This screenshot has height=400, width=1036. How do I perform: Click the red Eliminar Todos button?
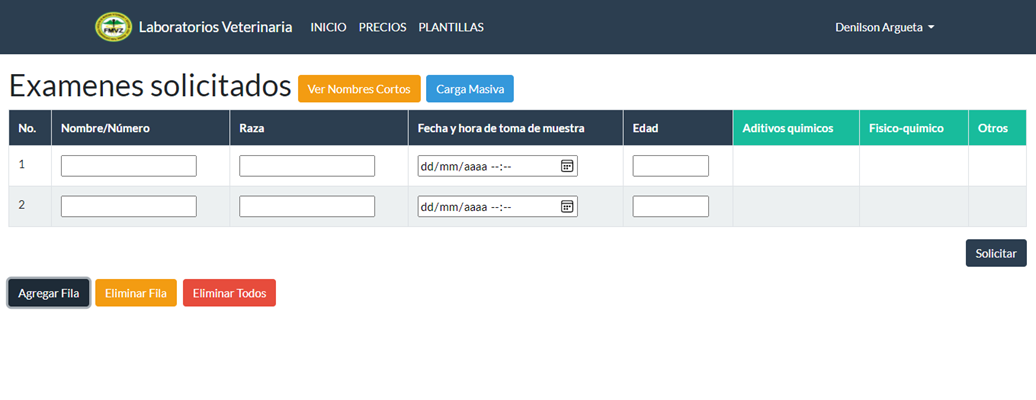[229, 293]
